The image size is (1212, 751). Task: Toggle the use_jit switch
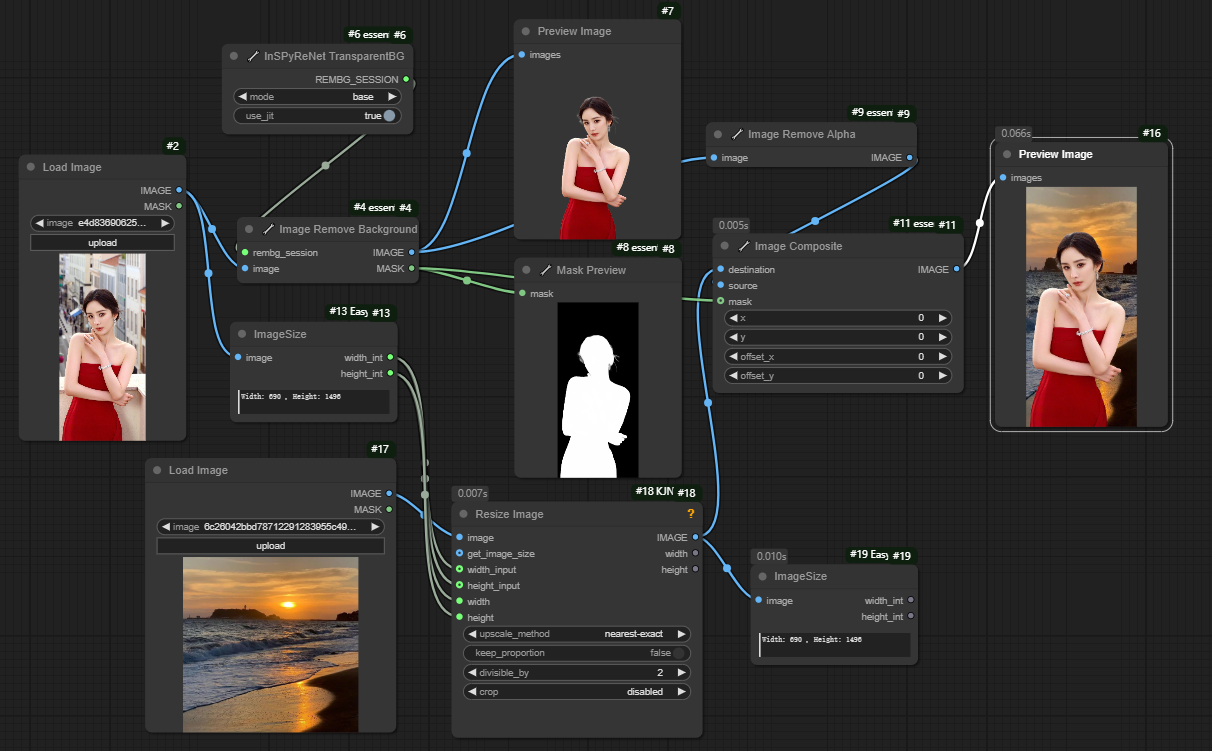pyautogui.click(x=388, y=116)
